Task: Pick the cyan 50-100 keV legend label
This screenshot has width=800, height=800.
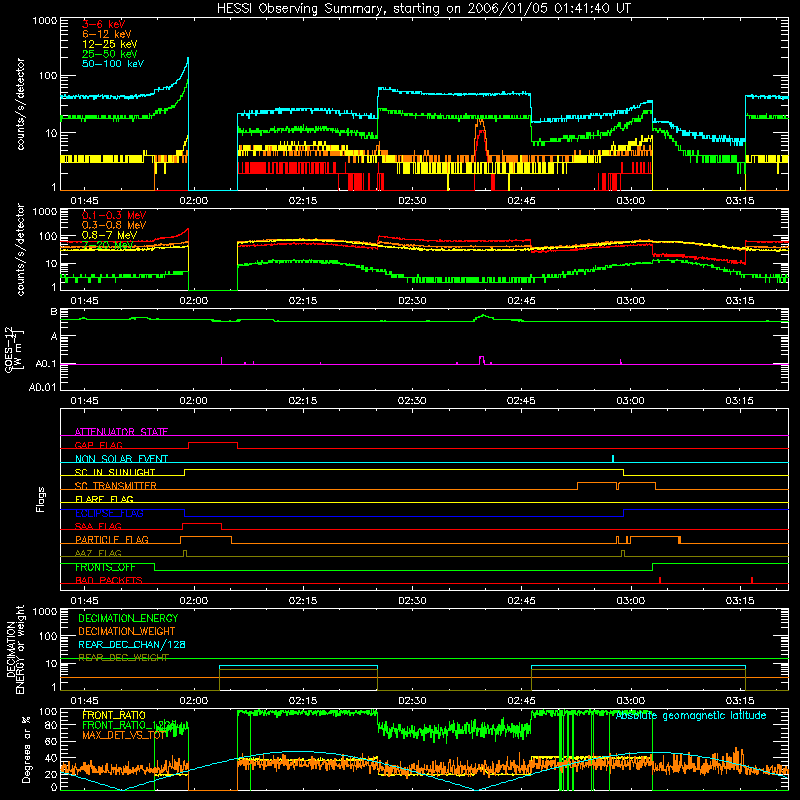Action: click(x=112, y=64)
